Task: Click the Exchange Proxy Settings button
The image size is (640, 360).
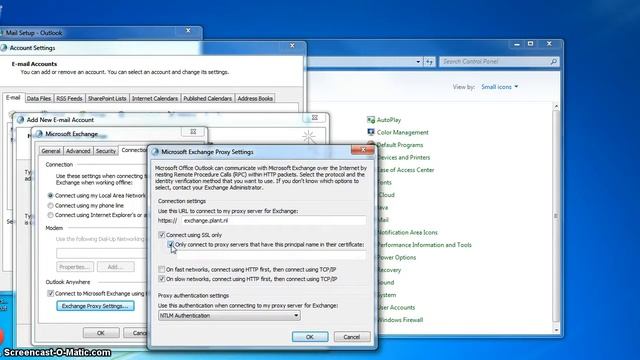Action: tap(95, 306)
